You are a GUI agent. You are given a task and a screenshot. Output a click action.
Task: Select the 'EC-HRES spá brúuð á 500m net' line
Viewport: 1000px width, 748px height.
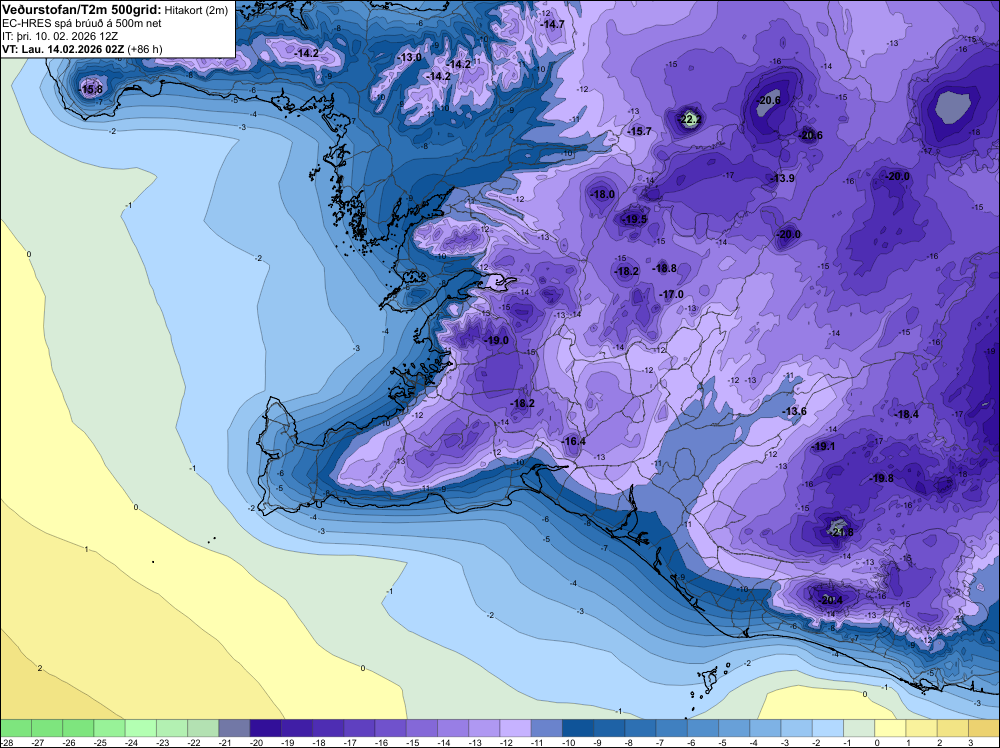[x=82, y=24]
